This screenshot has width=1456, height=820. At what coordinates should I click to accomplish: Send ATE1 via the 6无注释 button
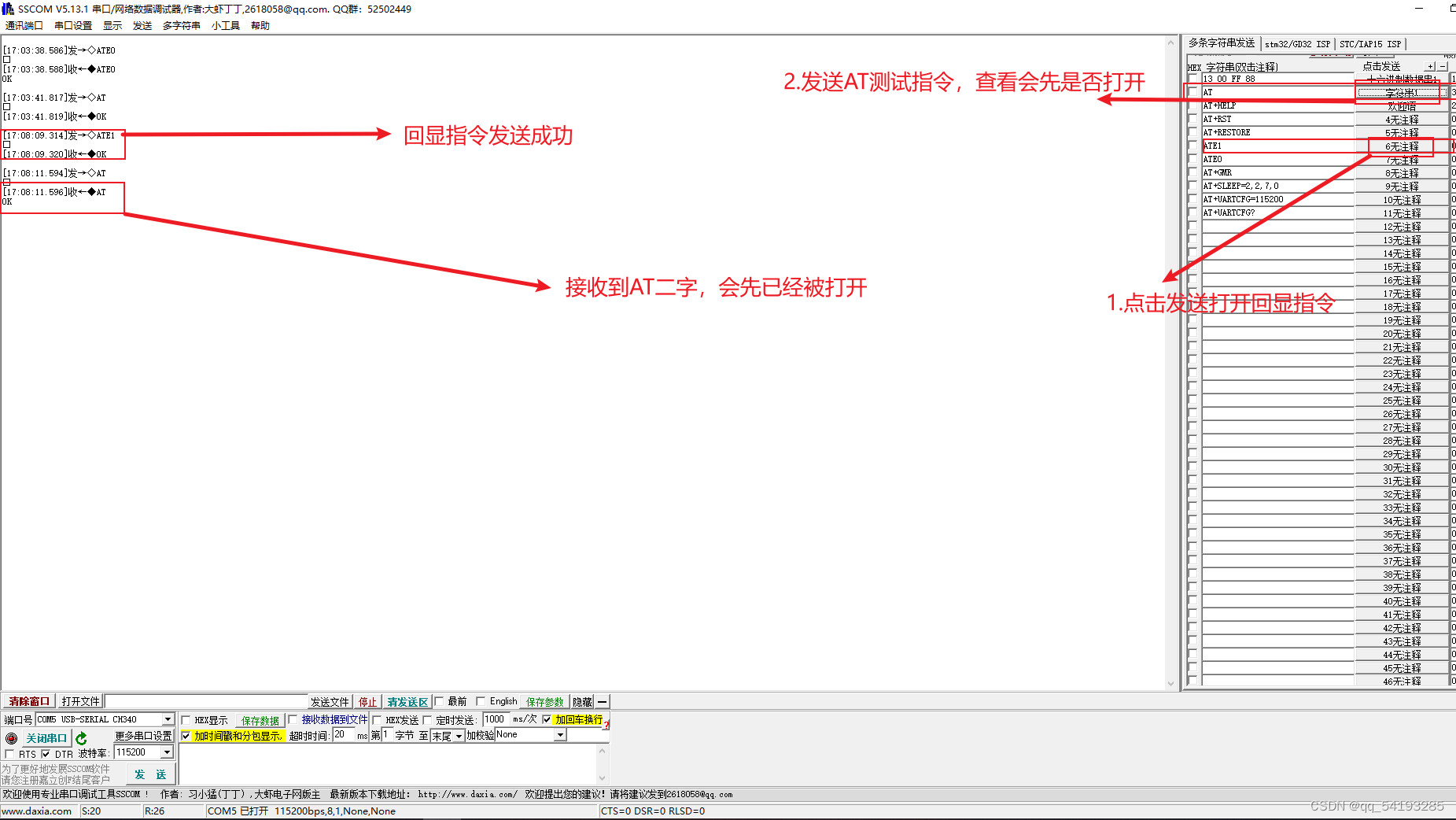pyautogui.click(x=1402, y=146)
